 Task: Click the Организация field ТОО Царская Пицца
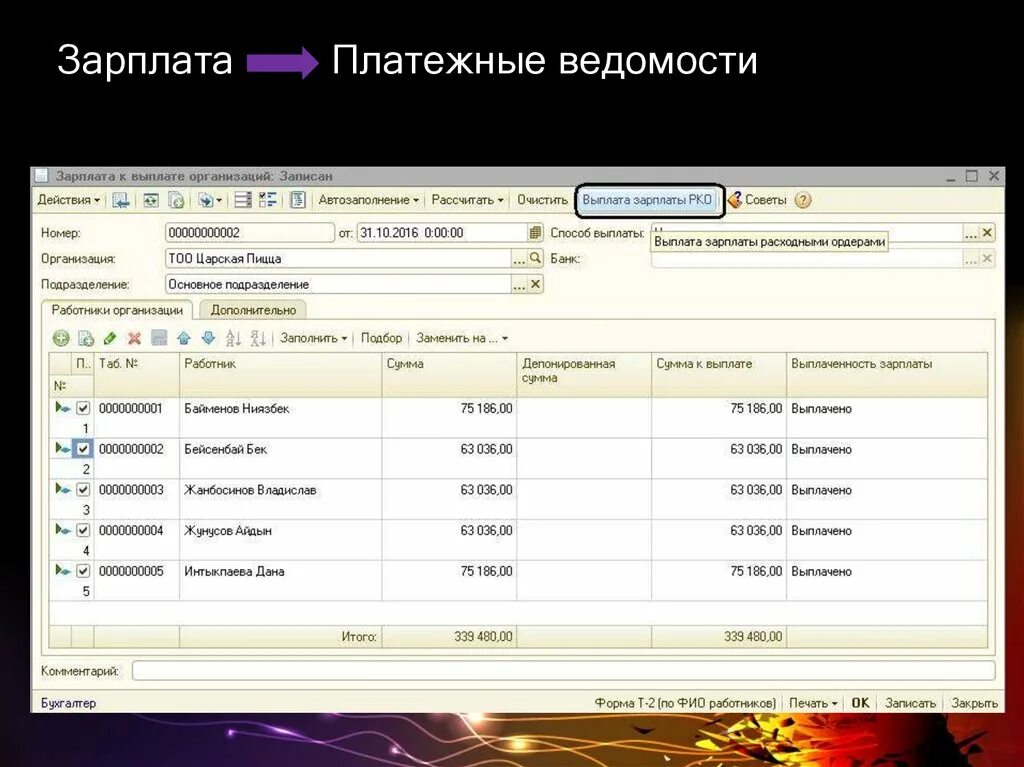[x=338, y=259]
